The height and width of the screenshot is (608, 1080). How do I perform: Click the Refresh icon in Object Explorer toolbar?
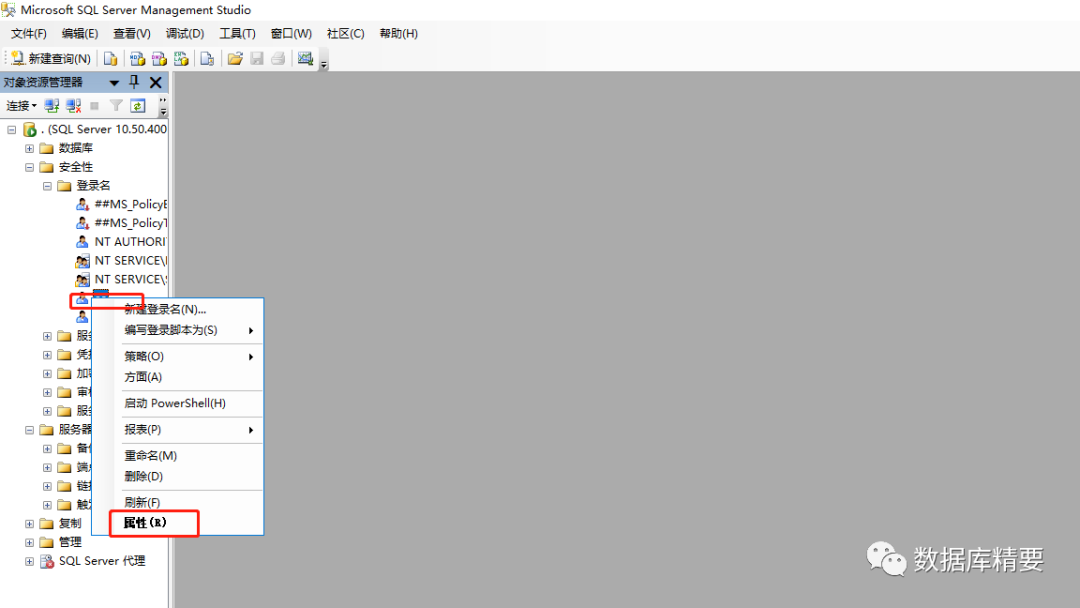pyautogui.click(x=138, y=105)
